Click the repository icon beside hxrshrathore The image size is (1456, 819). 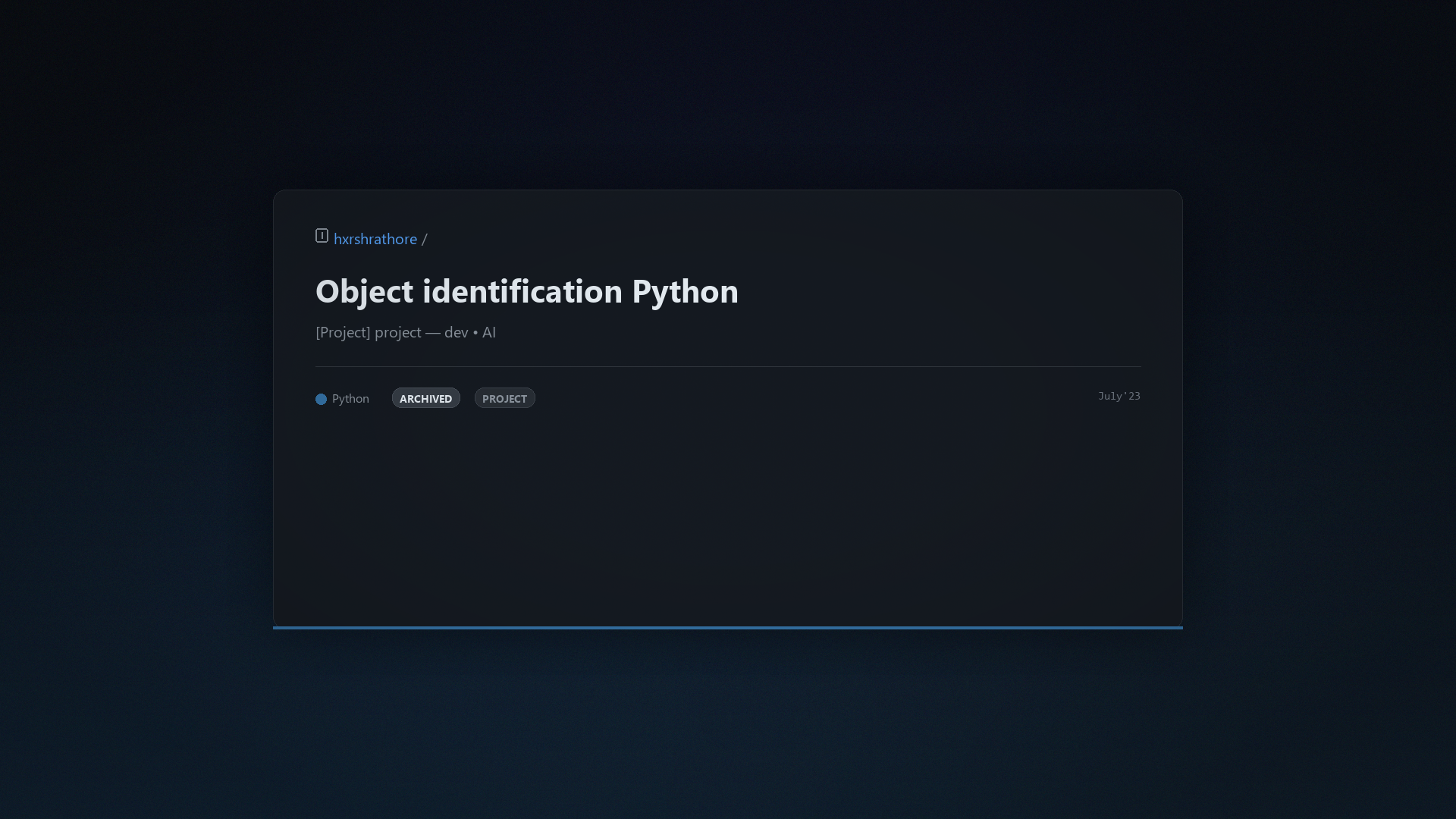point(322,236)
